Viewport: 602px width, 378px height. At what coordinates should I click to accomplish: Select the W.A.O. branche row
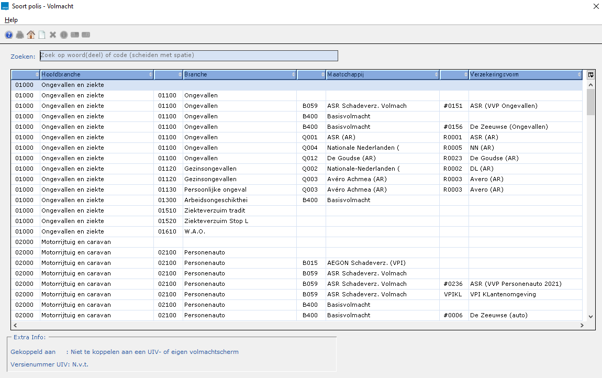coord(297,231)
